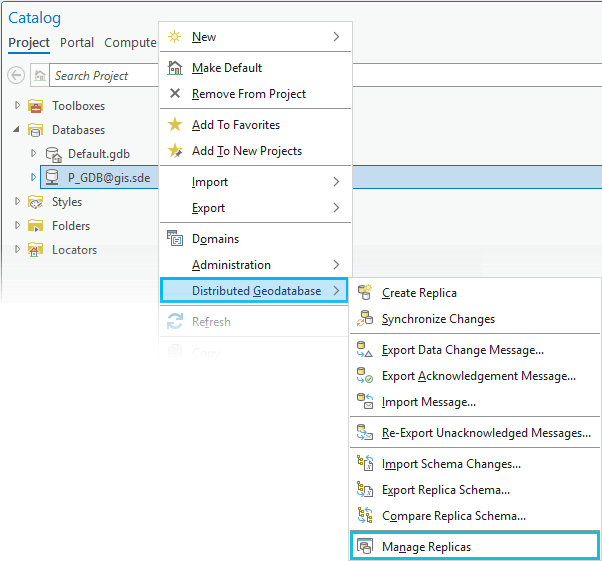Click the Import Message envelope icon
602x561 pixels.
point(365,401)
